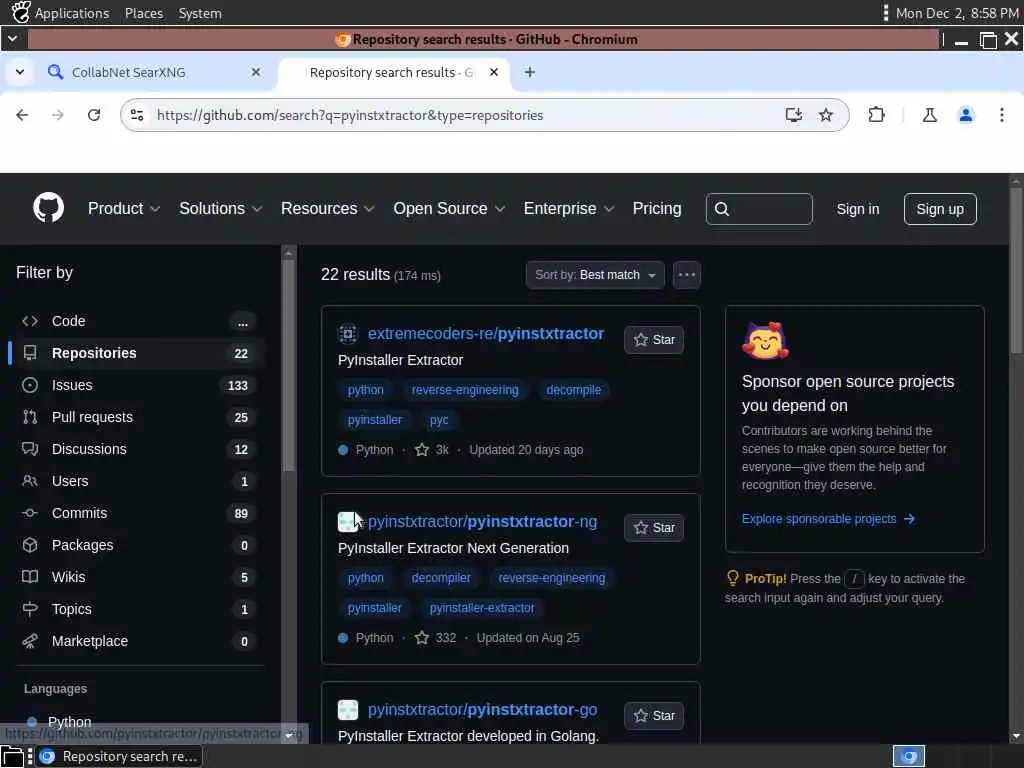Click the Discussions filter speech bubble icon
The height and width of the screenshot is (768, 1024).
coord(30,449)
